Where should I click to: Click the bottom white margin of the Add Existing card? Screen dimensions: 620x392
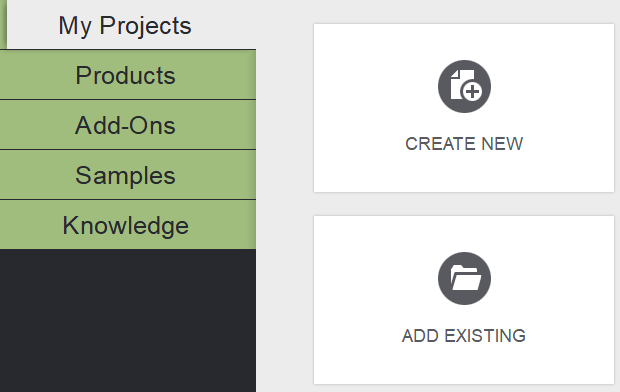[464, 366]
